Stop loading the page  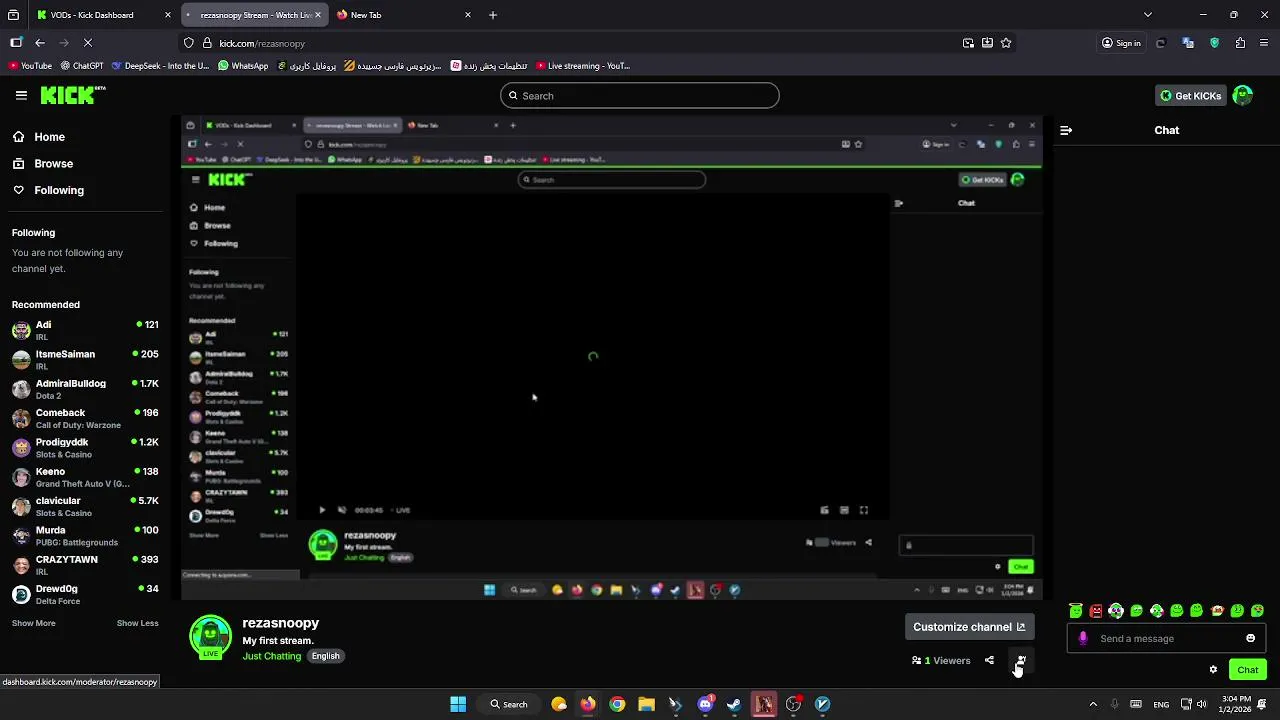[87, 43]
